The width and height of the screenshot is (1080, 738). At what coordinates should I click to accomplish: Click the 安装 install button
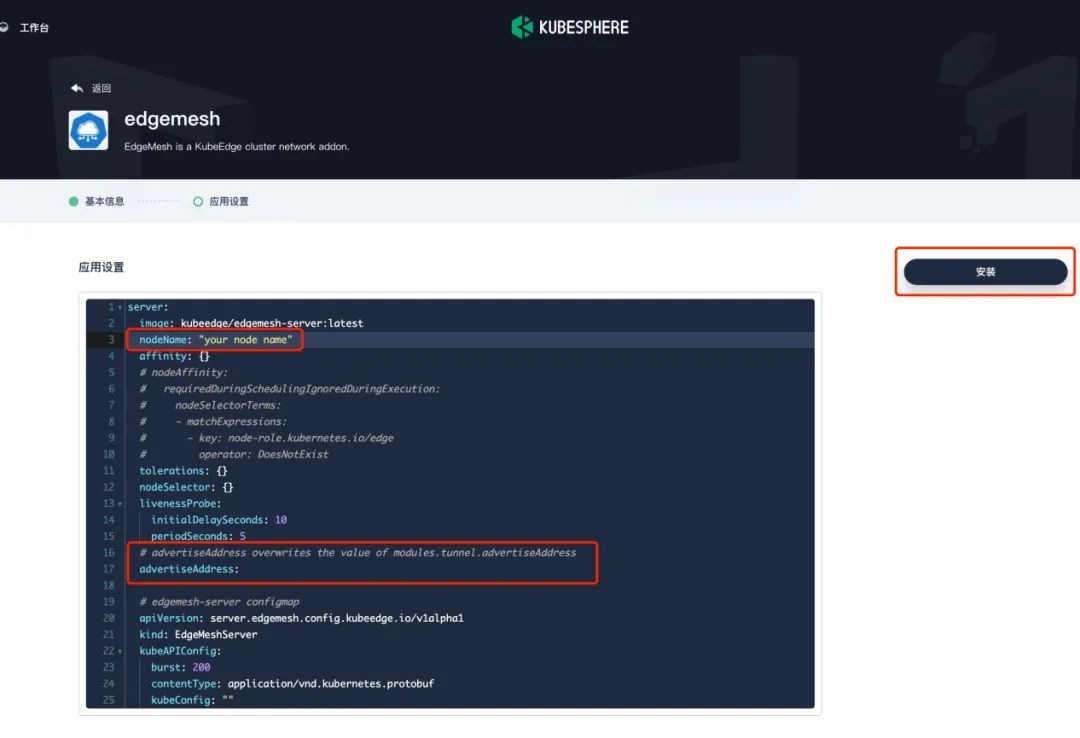(985, 271)
